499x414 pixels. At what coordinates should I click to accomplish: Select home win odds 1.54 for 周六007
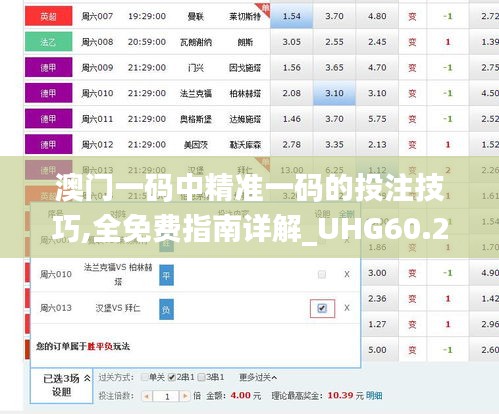coord(292,16)
